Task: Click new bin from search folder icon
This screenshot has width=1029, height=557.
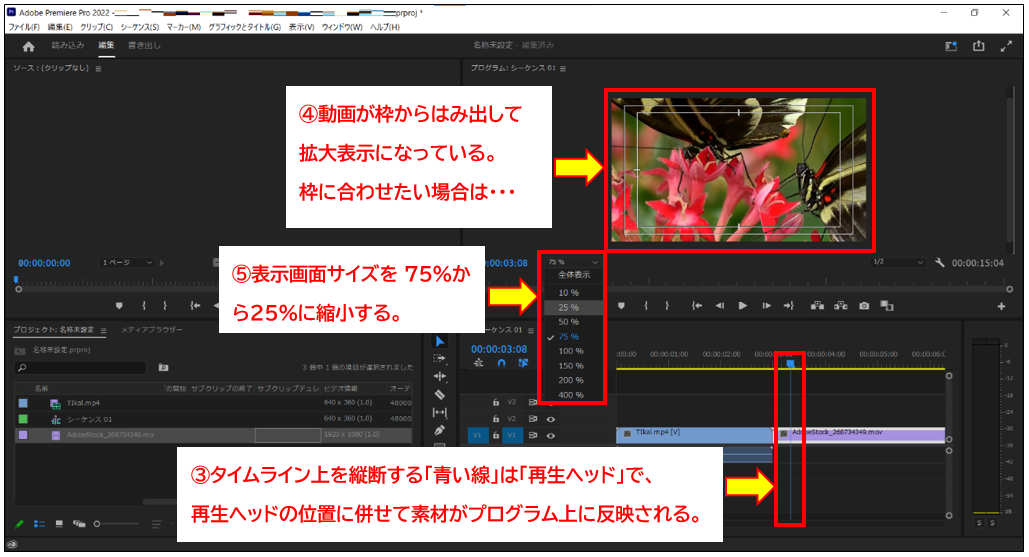Action: pos(163,367)
